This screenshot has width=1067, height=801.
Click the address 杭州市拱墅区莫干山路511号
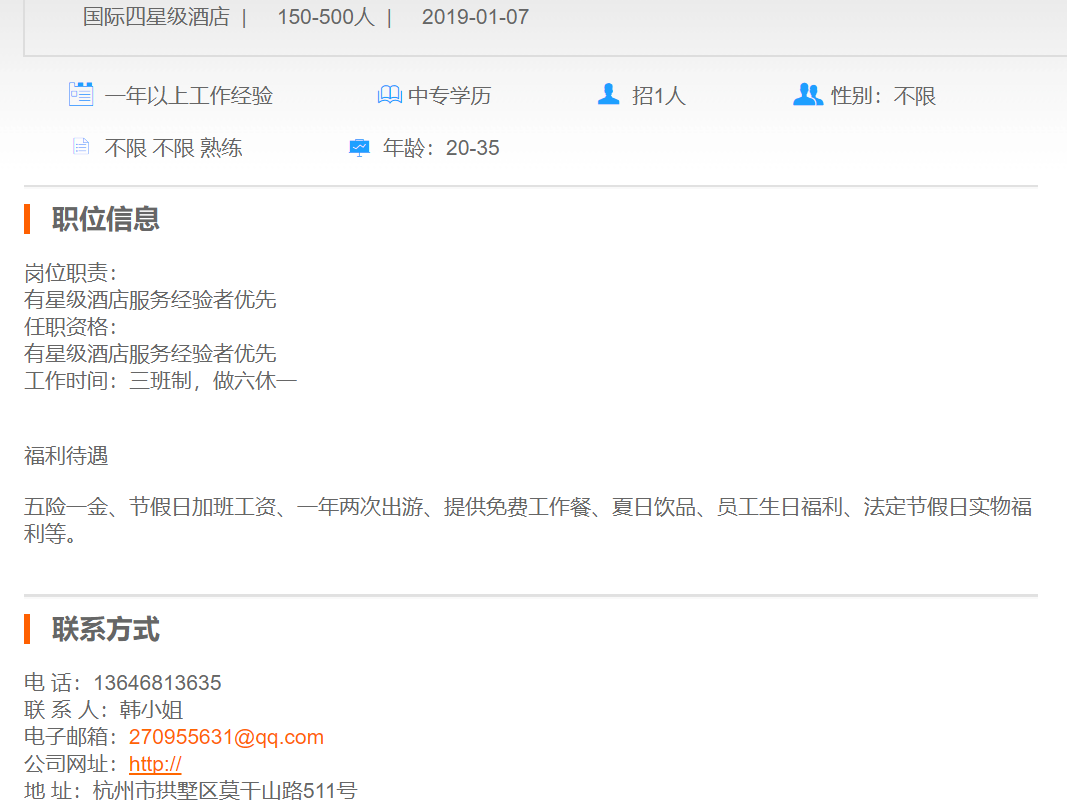(x=225, y=791)
